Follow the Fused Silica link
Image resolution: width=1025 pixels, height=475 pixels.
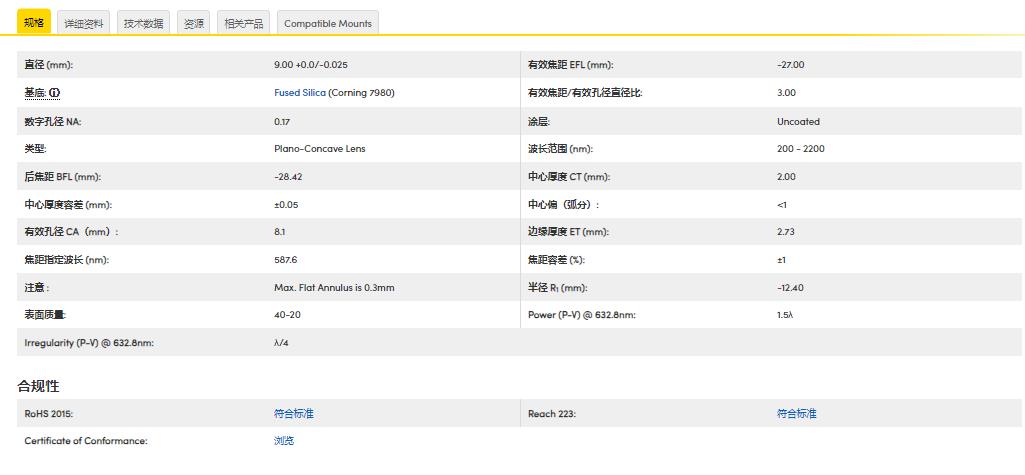coord(300,93)
